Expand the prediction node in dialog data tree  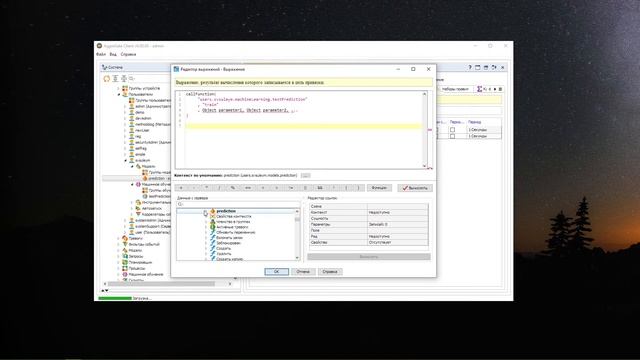(206, 211)
